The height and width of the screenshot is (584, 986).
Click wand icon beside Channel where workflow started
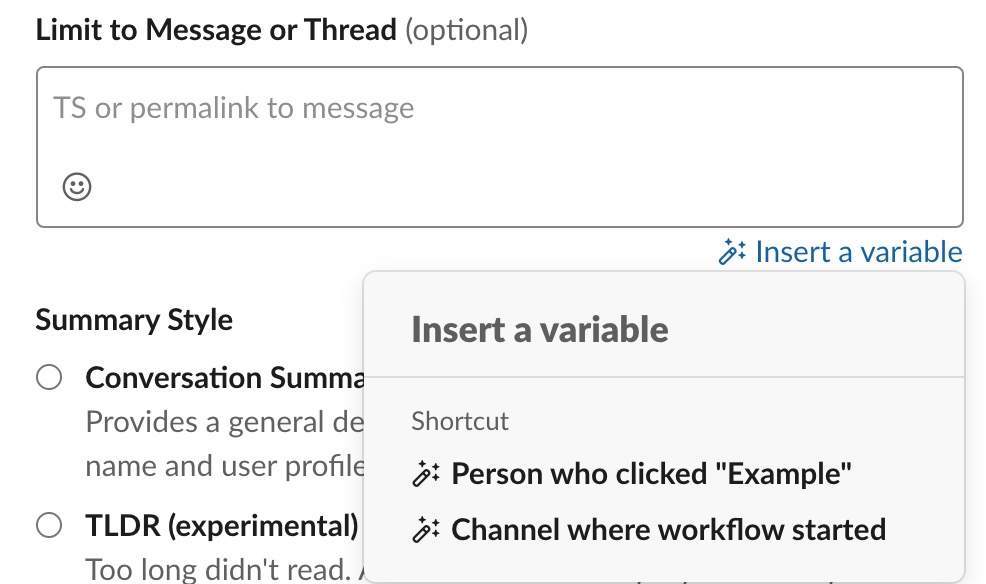click(426, 529)
